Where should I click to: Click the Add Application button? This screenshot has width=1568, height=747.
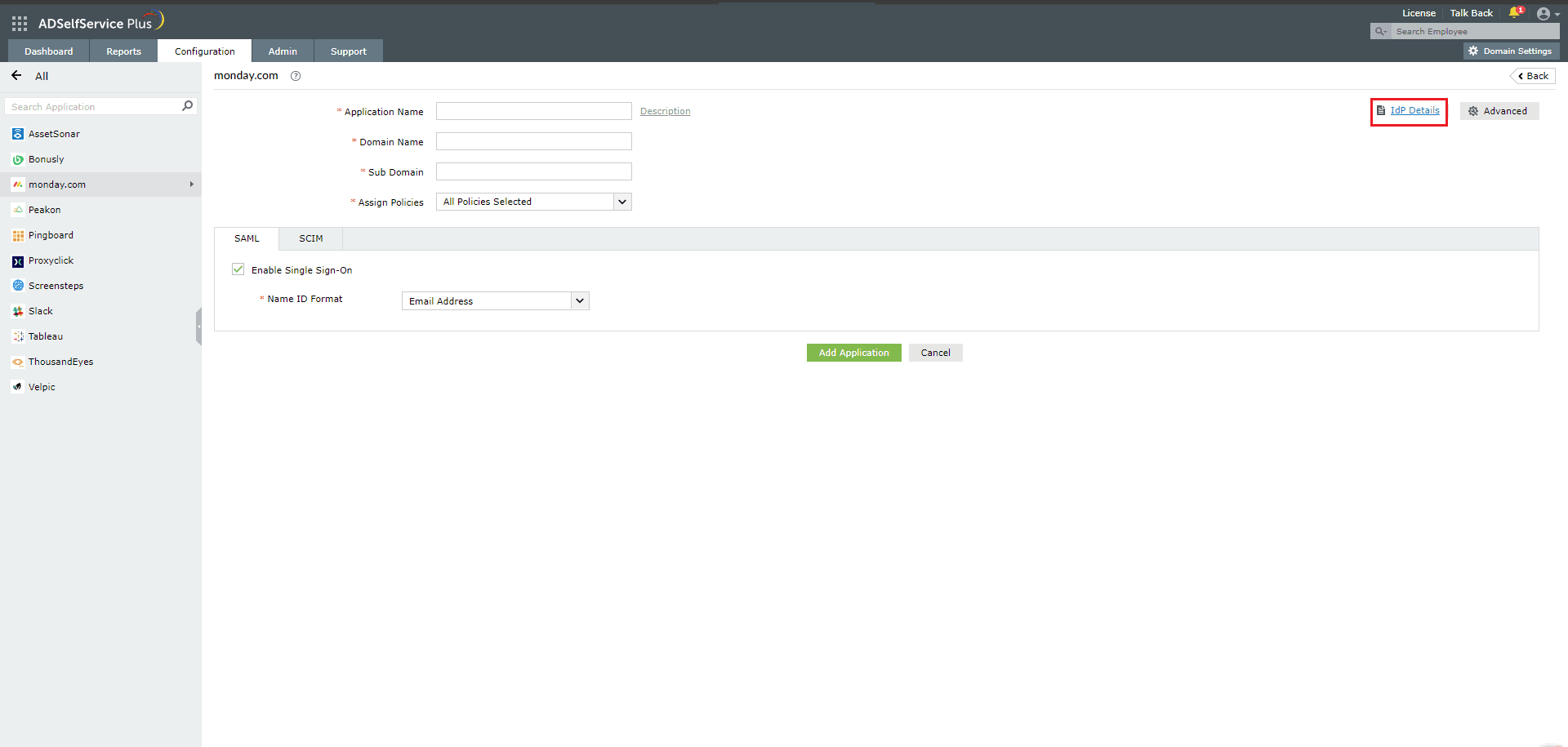(x=854, y=353)
